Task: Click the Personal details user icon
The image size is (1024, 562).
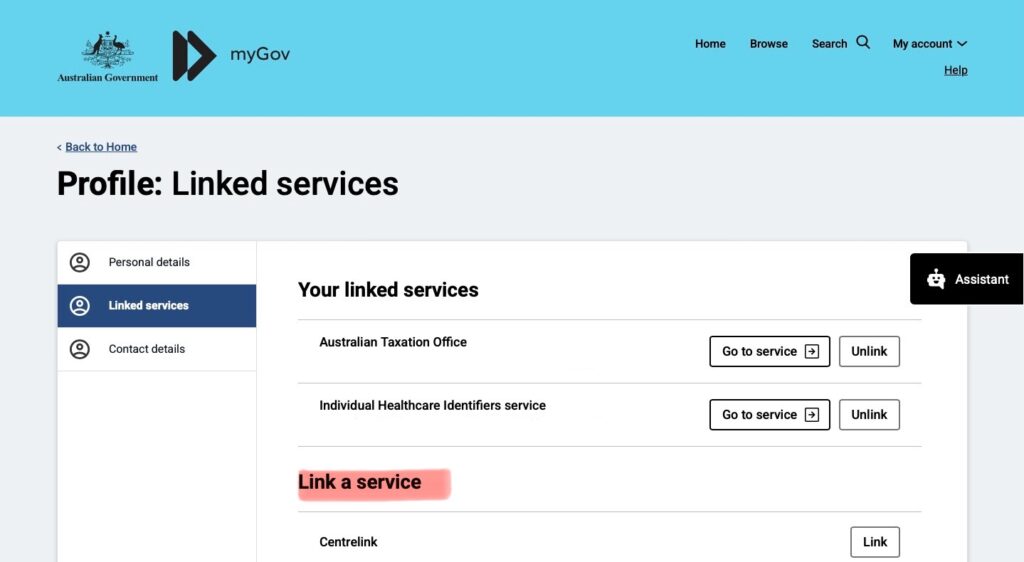Action: point(80,262)
